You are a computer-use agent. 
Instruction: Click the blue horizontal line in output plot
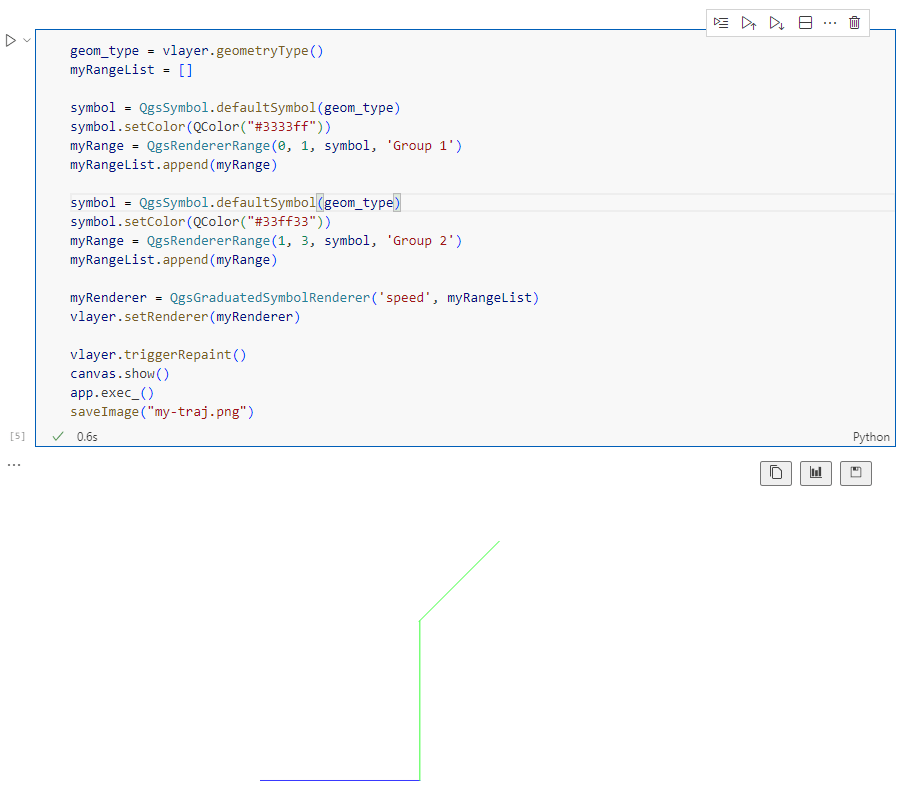point(339,780)
